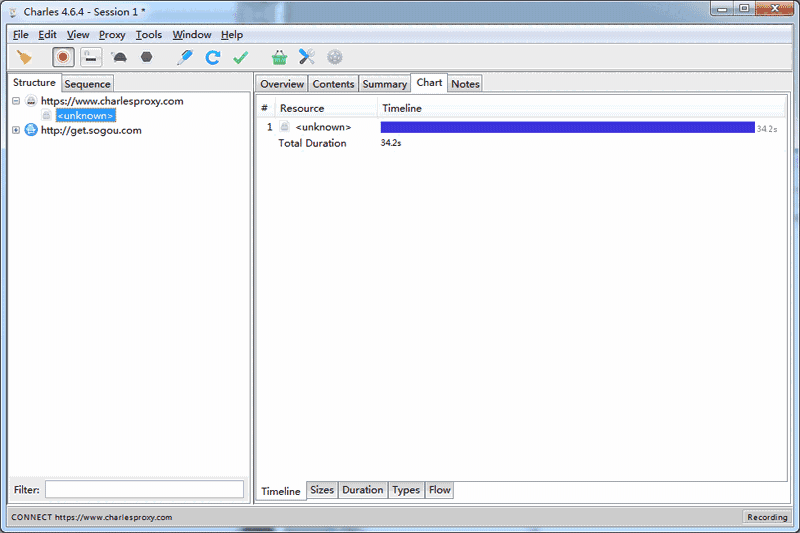Screen dimensions: 800x533
Task: Click the globe icon beside get.sogou.com
Action: click(x=31, y=130)
